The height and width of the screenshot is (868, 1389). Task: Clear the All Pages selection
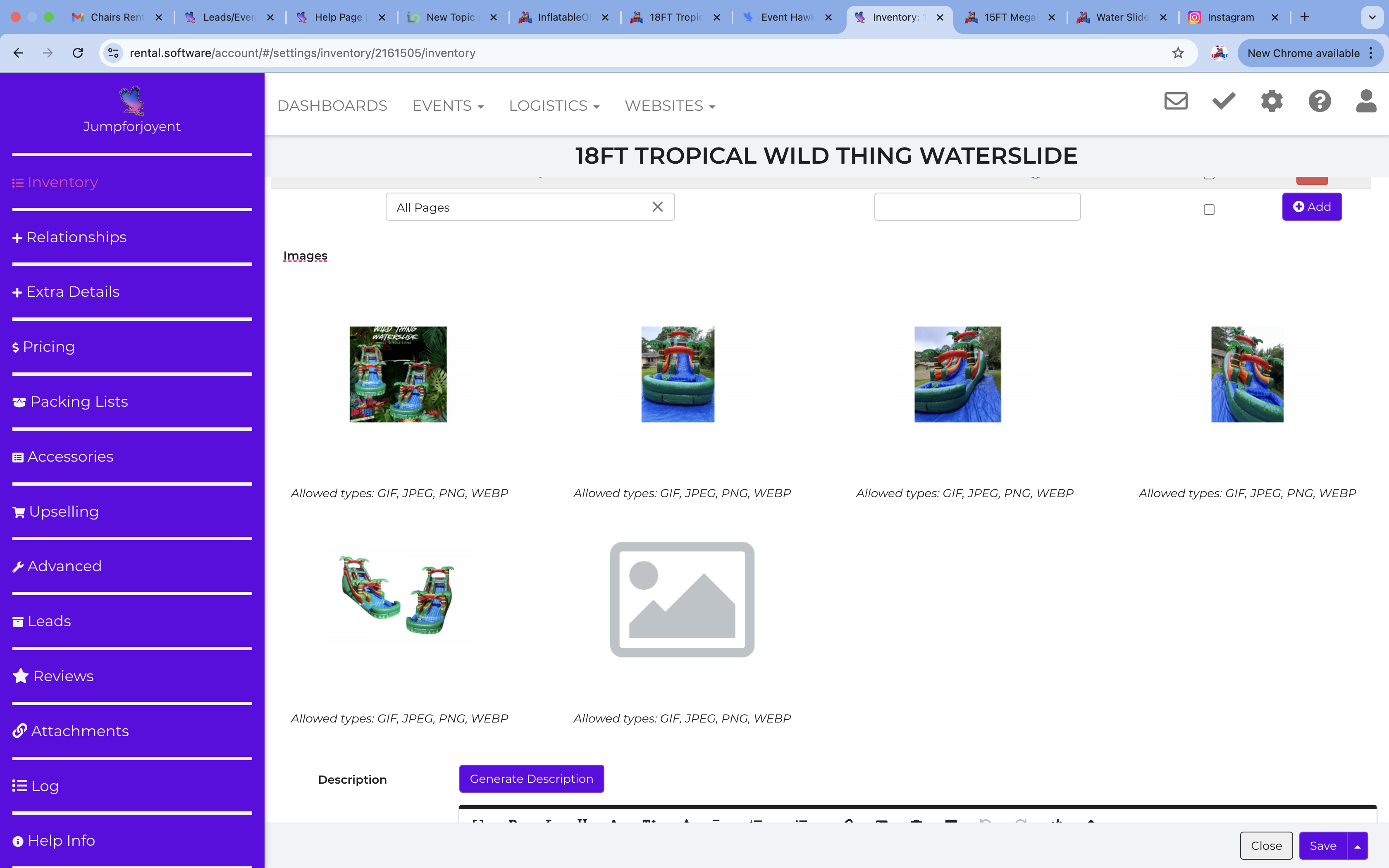[x=657, y=207]
